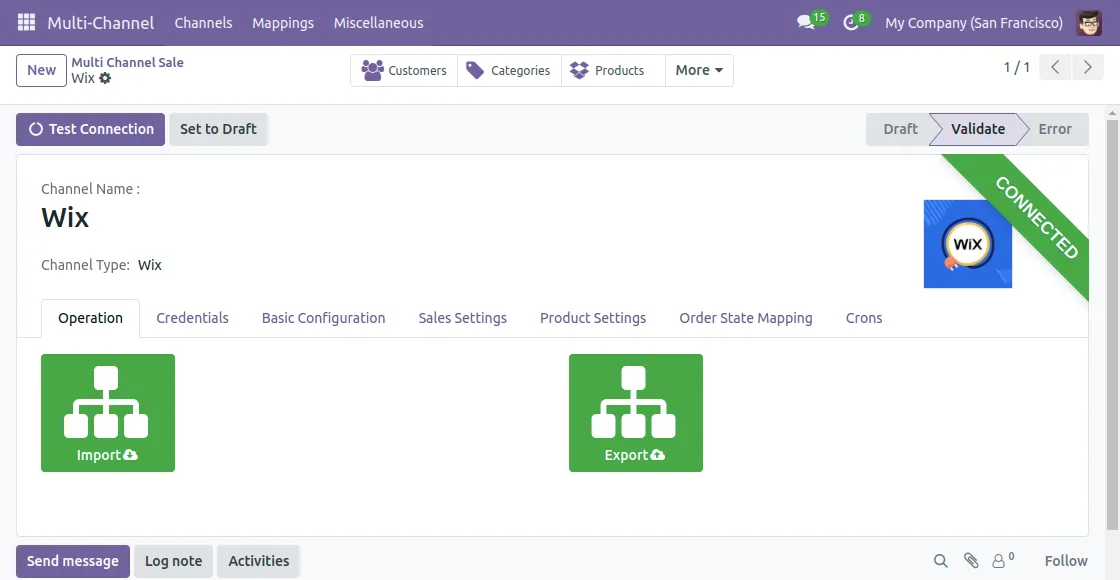Image resolution: width=1120 pixels, height=580 pixels.
Task: Click the Test Connection button
Action: click(x=89, y=129)
